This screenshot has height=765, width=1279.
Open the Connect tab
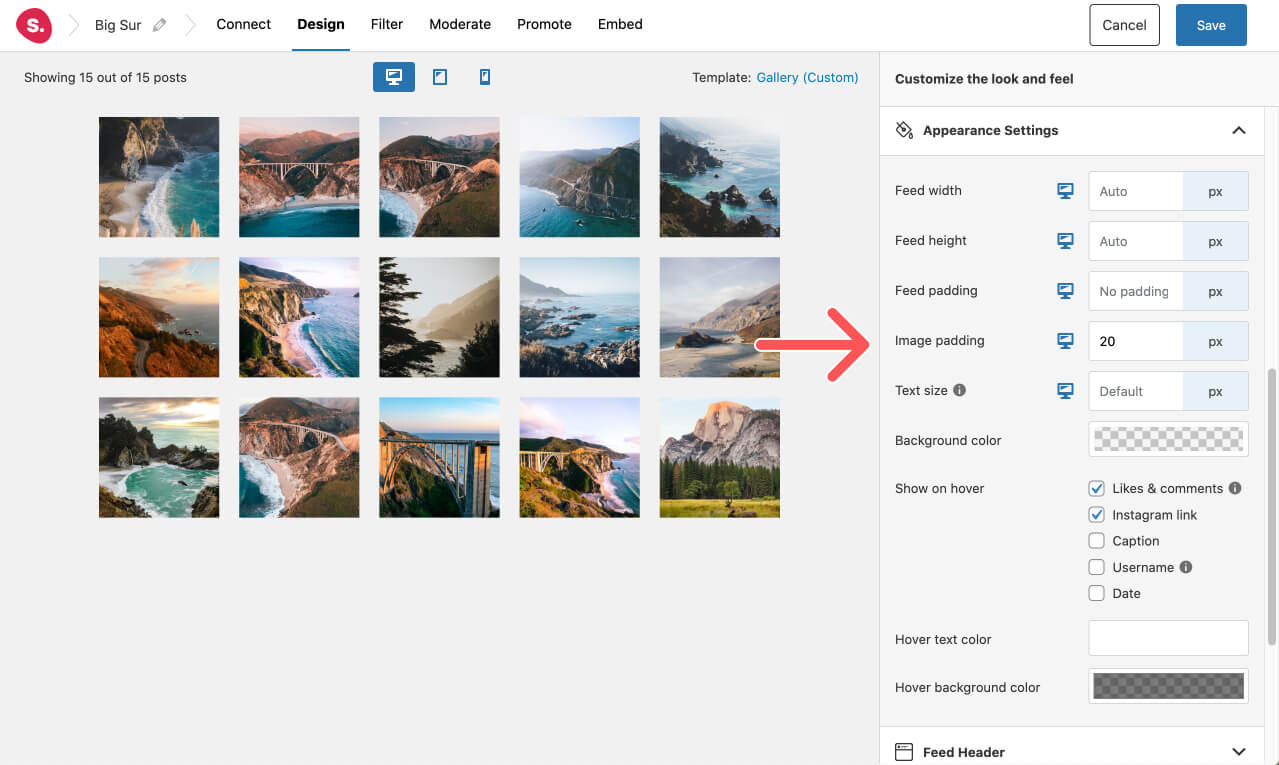point(244,24)
